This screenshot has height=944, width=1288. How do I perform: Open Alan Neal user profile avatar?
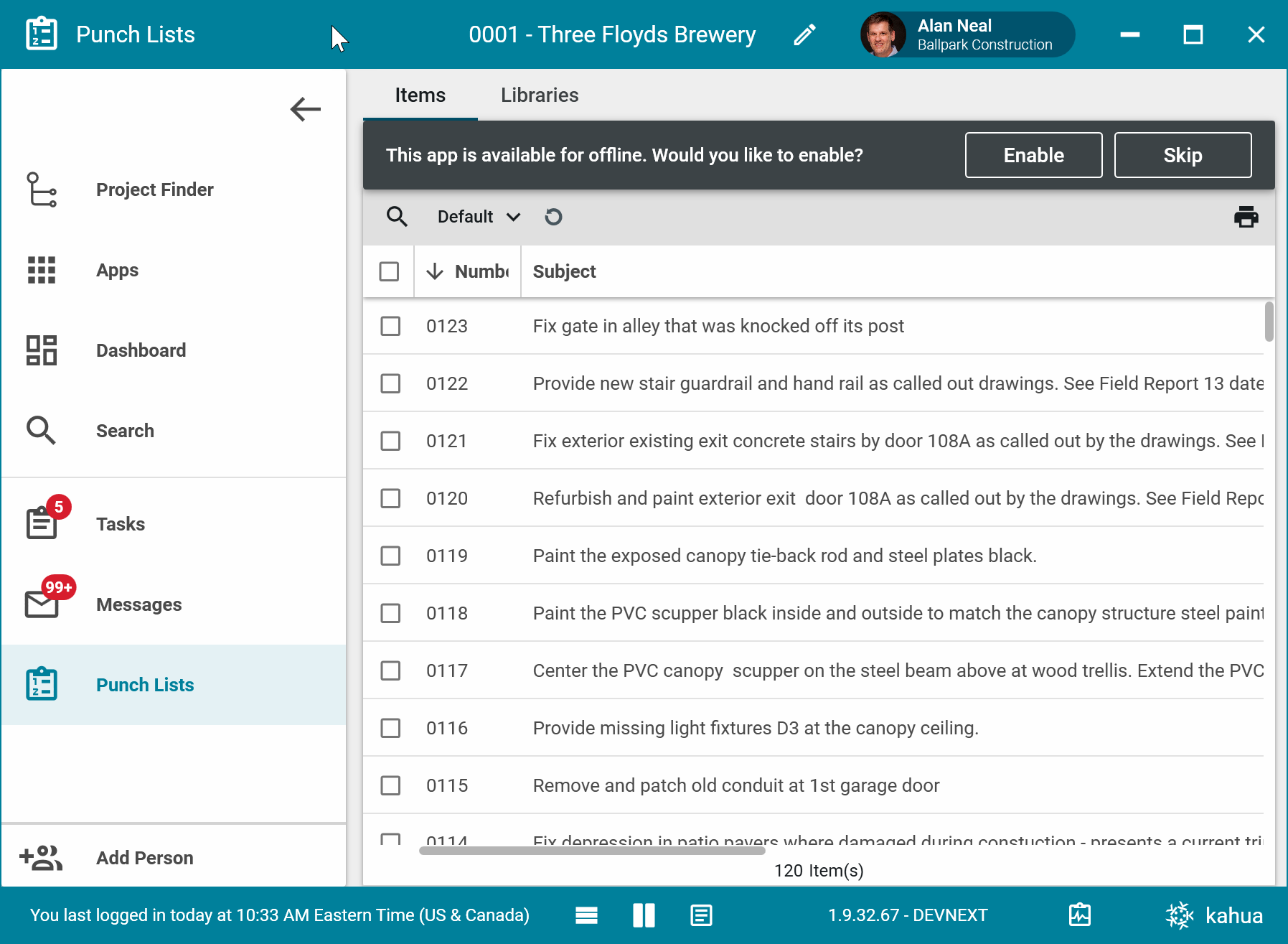pyautogui.click(x=883, y=34)
